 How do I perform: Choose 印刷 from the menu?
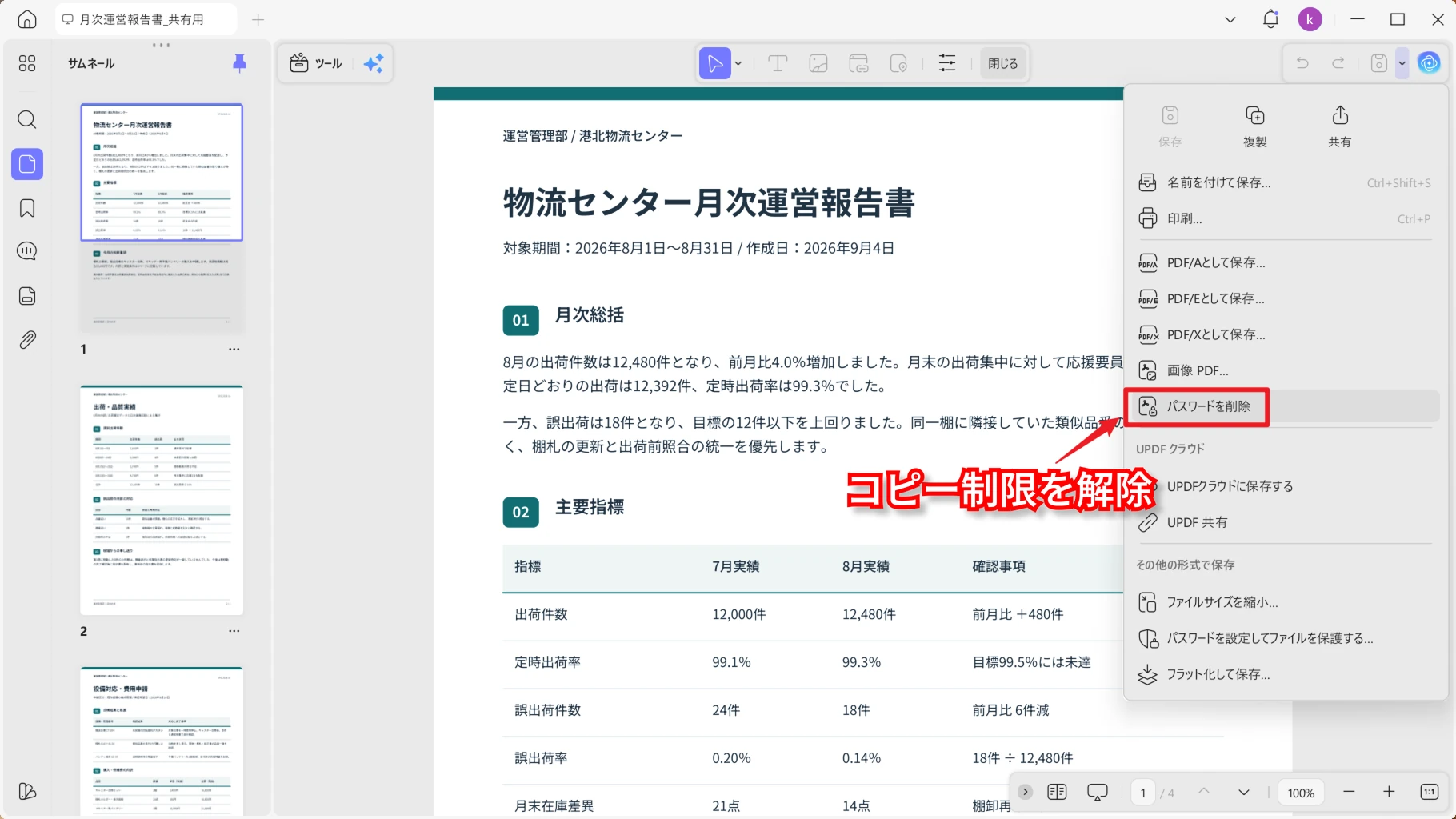click(x=1285, y=218)
